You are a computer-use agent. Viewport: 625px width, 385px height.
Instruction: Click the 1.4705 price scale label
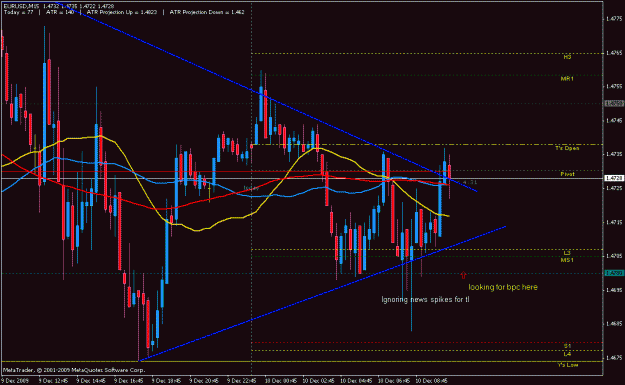point(614,256)
